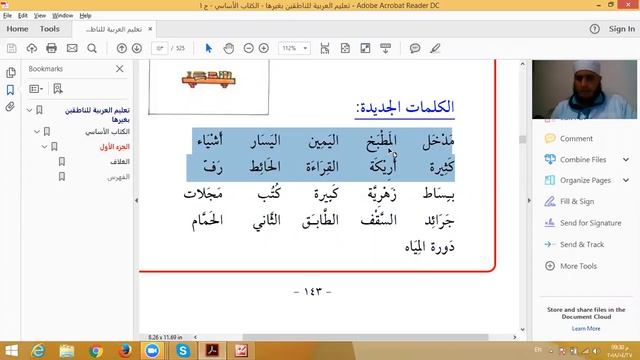Toggle read mode toolbar icon

point(385,48)
